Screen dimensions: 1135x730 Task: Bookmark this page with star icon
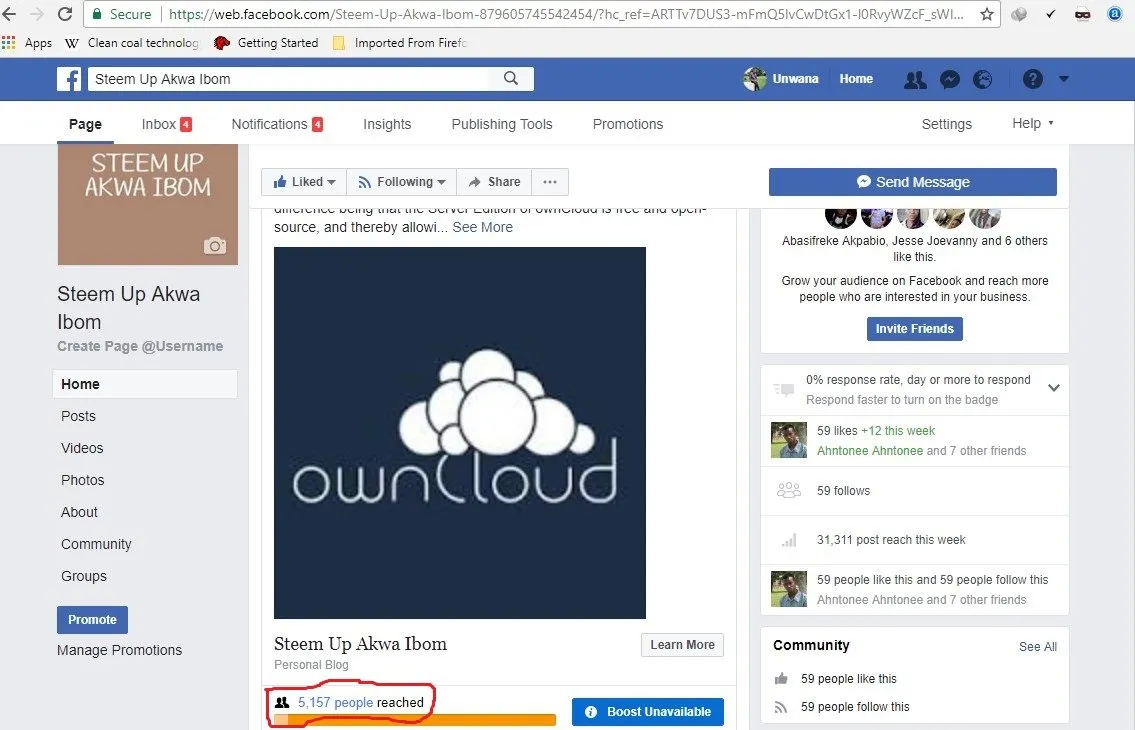point(987,14)
